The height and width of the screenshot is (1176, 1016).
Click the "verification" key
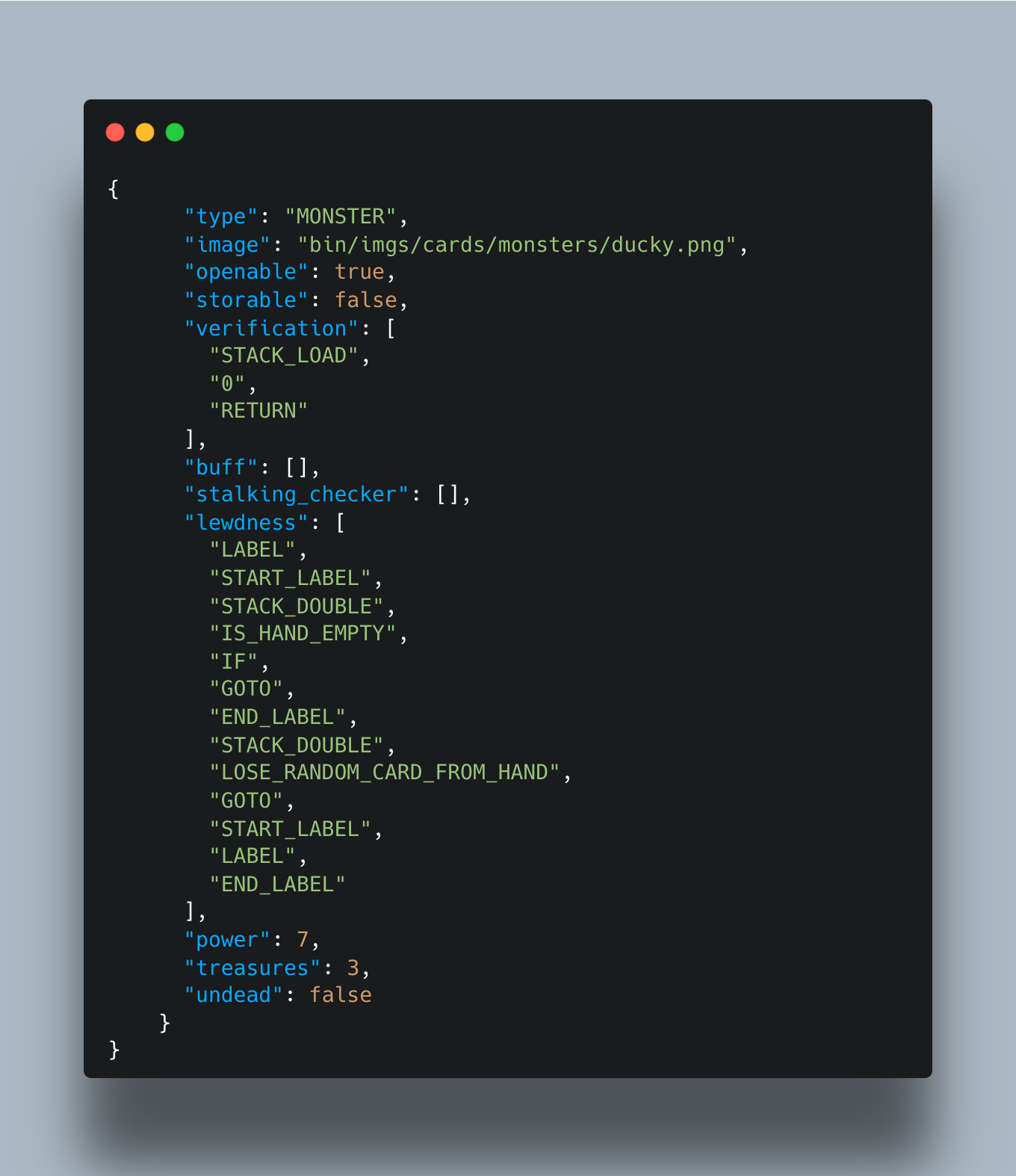click(271, 329)
